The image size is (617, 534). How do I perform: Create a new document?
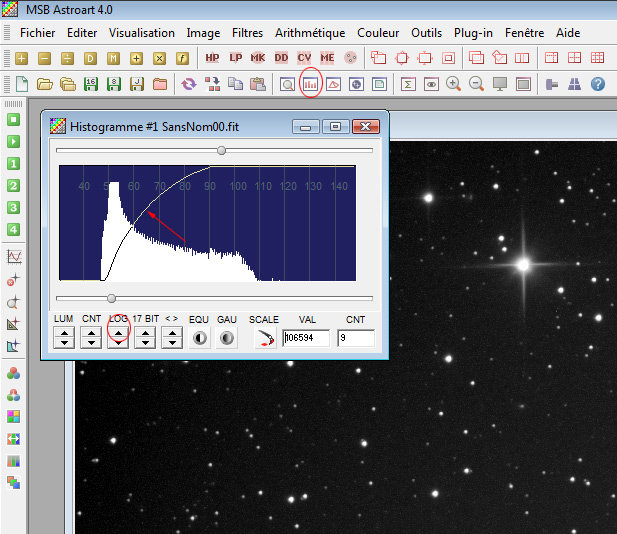[22, 84]
